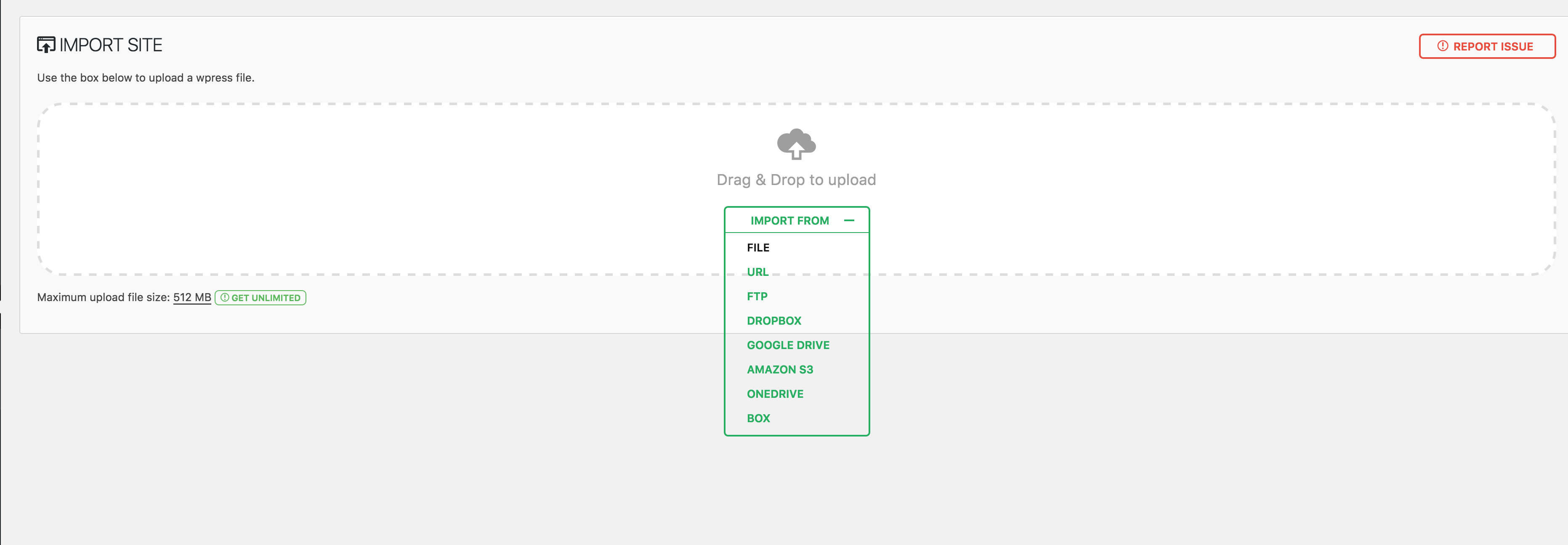Select URL as import source
Viewport: 1568px width, 545px height.
(757, 271)
